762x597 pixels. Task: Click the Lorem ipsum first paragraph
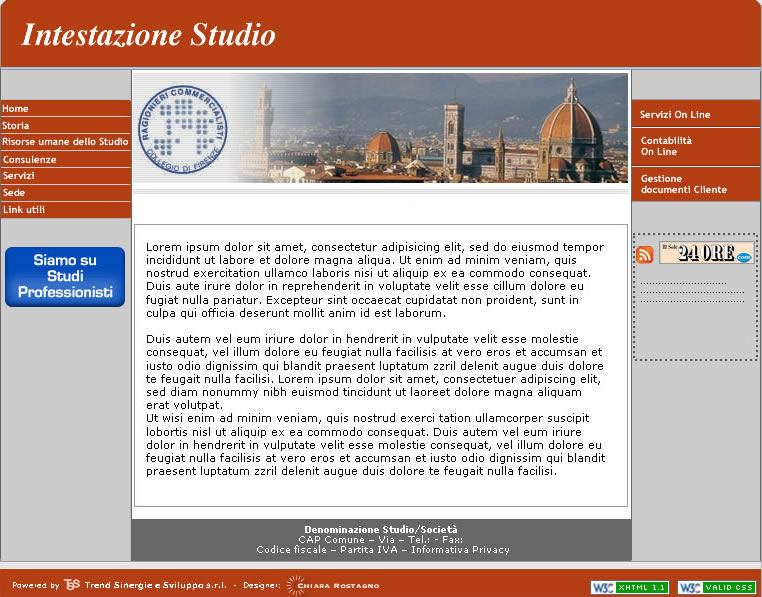[x=375, y=280]
